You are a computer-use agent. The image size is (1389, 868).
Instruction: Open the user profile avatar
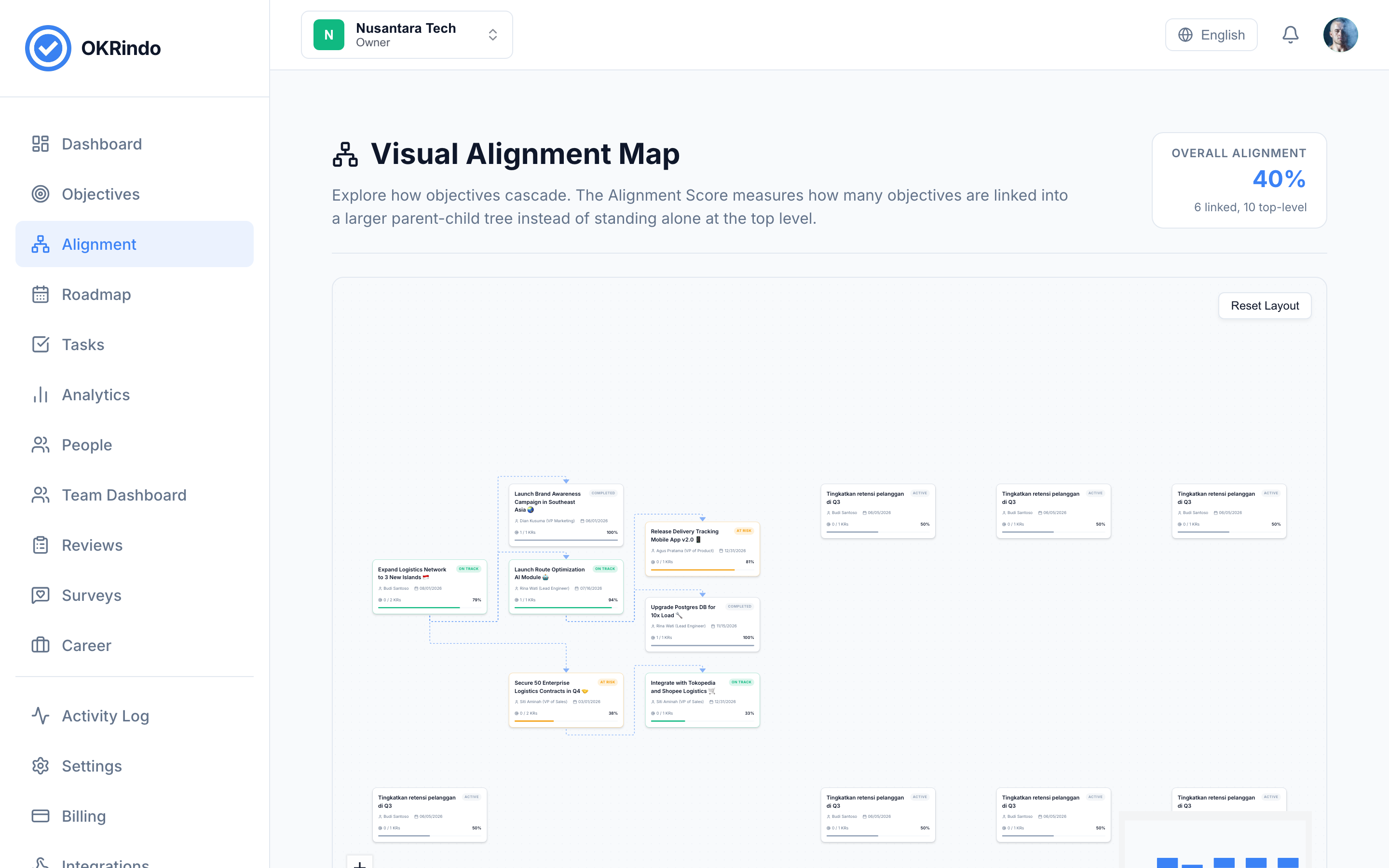coord(1340,35)
